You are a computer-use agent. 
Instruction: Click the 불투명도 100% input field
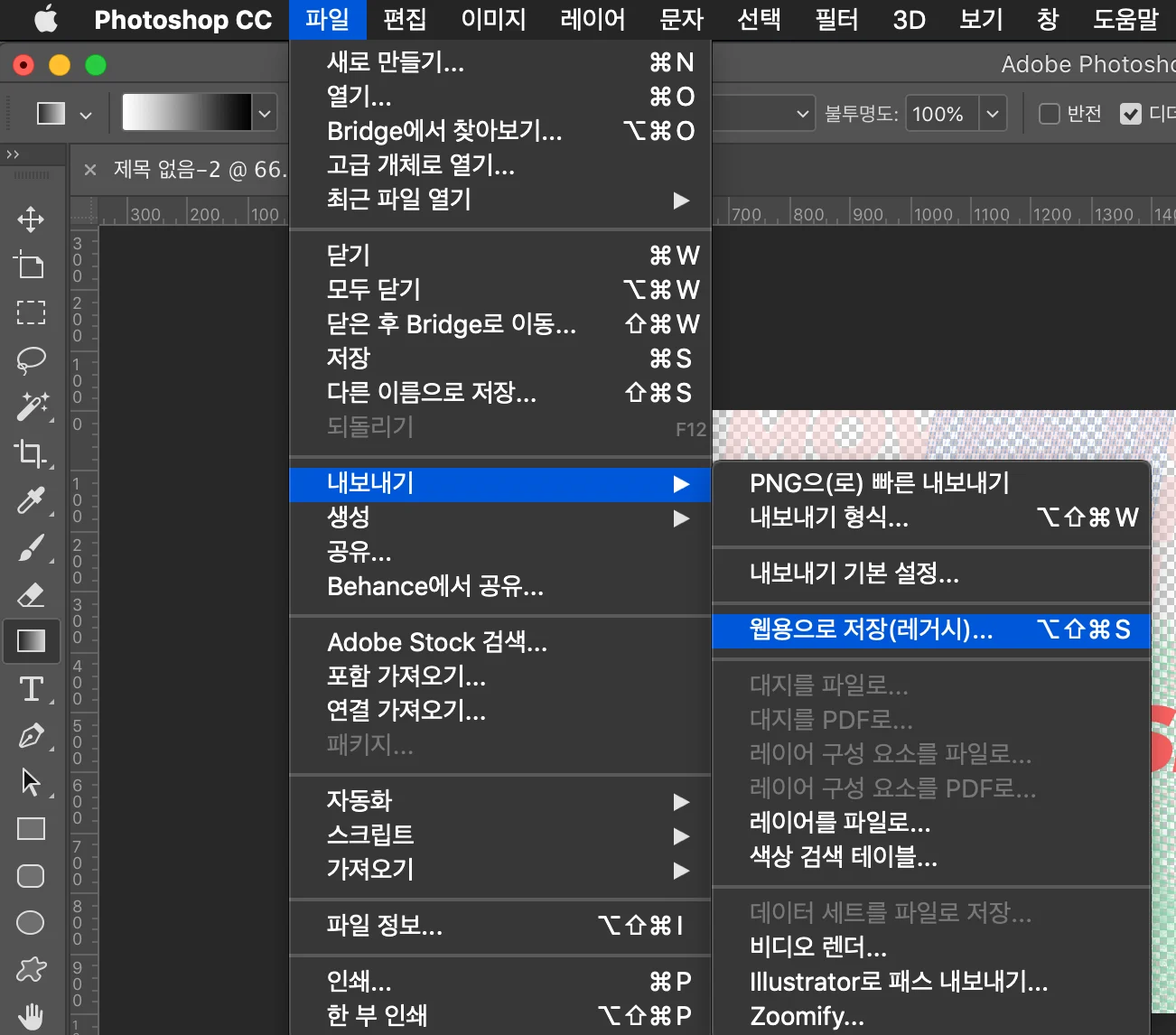[941, 114]
